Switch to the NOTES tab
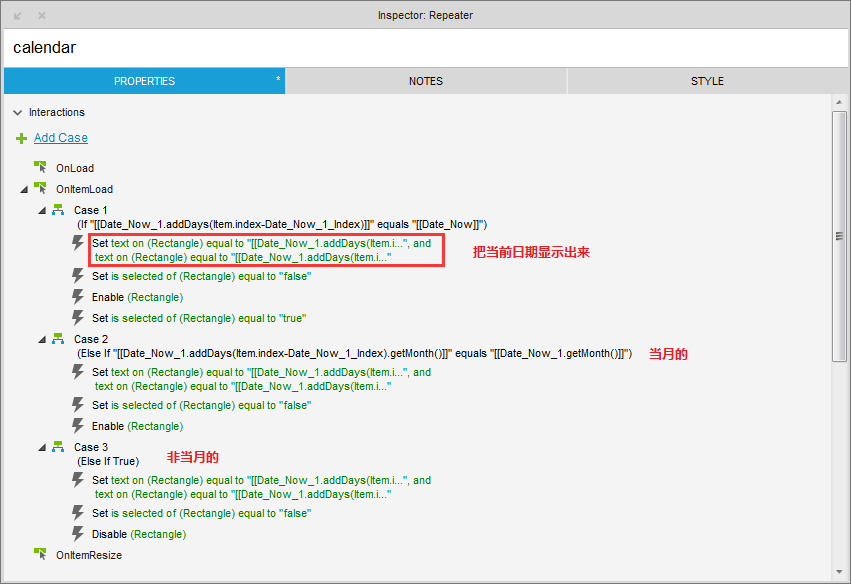 [x=426, y=81]
